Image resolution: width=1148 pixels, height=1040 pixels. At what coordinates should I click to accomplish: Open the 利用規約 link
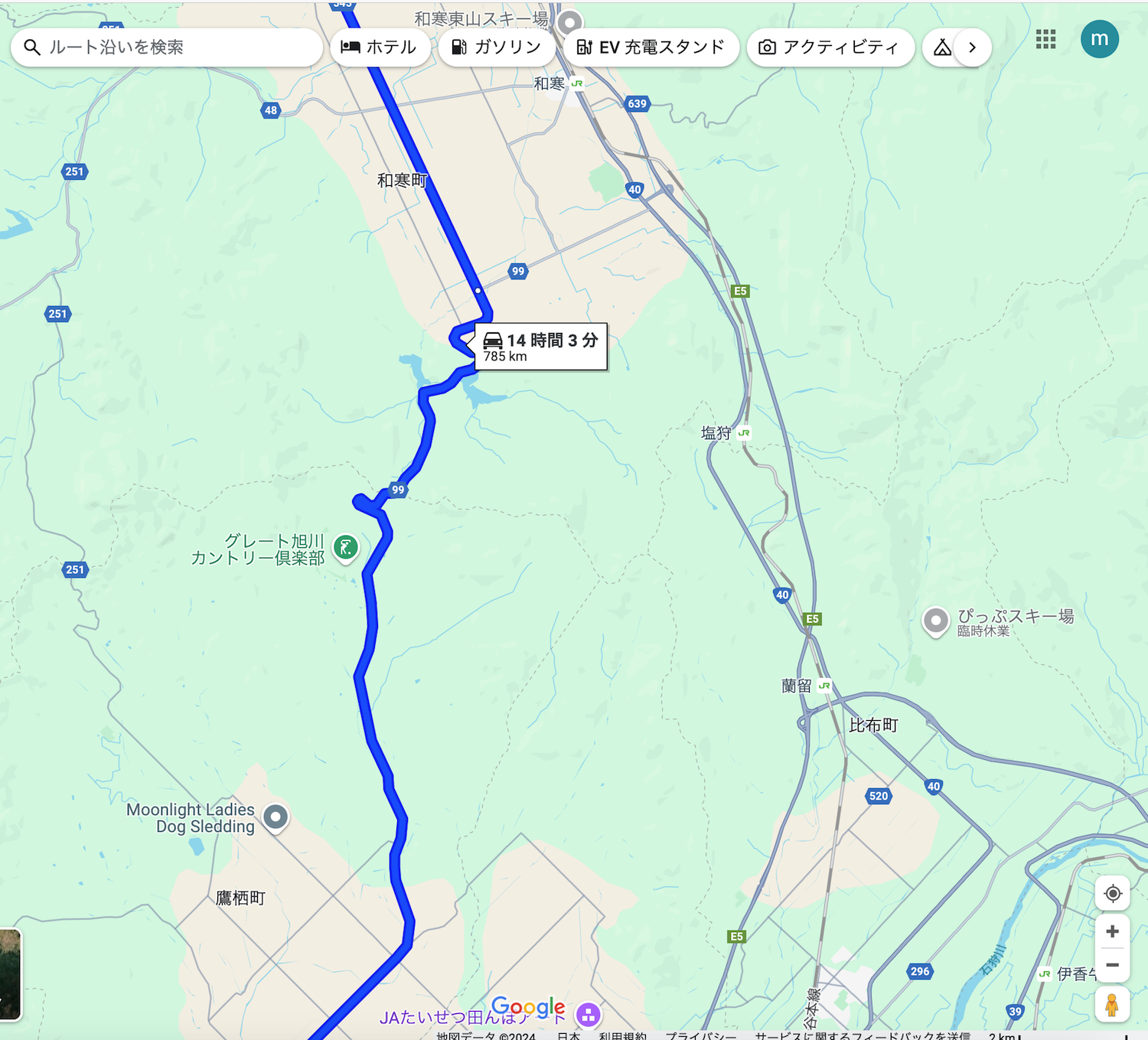[x=622, y=1035]
